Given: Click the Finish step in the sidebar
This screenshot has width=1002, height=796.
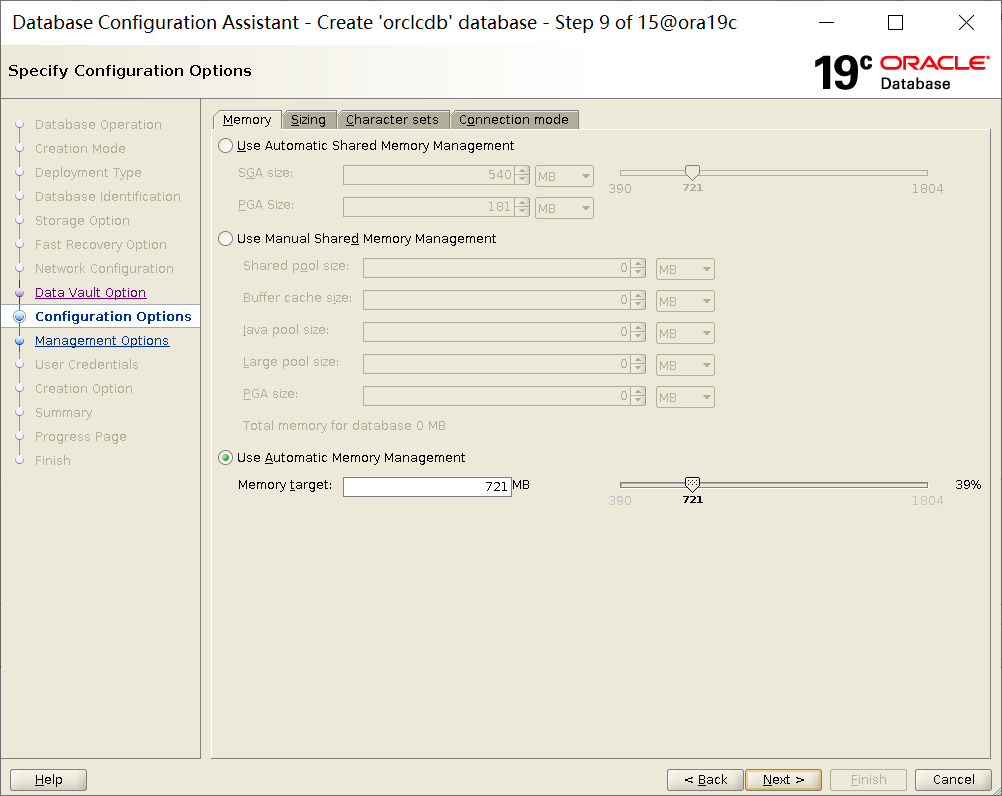Looking at the screenshot, I should (x=53, y=461).
